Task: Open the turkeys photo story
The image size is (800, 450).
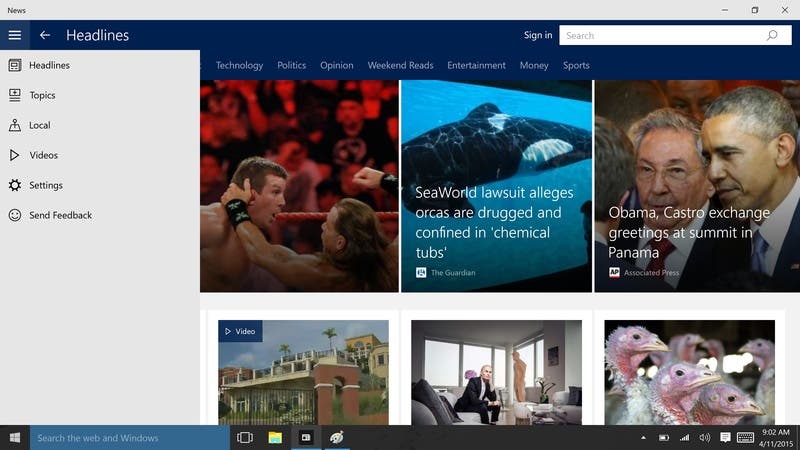Action: click(x=689, y=372)
